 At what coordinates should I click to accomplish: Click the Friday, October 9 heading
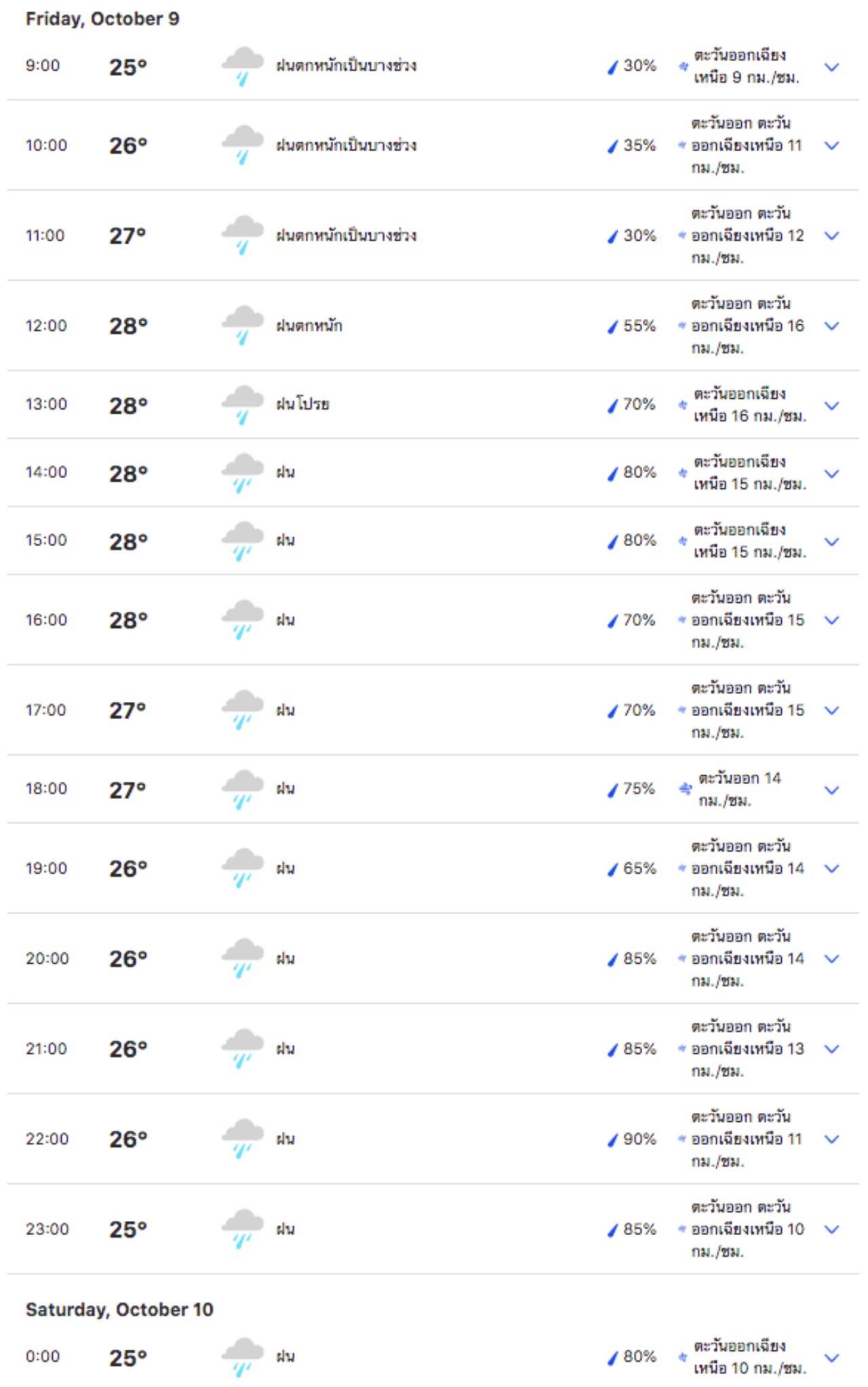[x=102, y=19]
